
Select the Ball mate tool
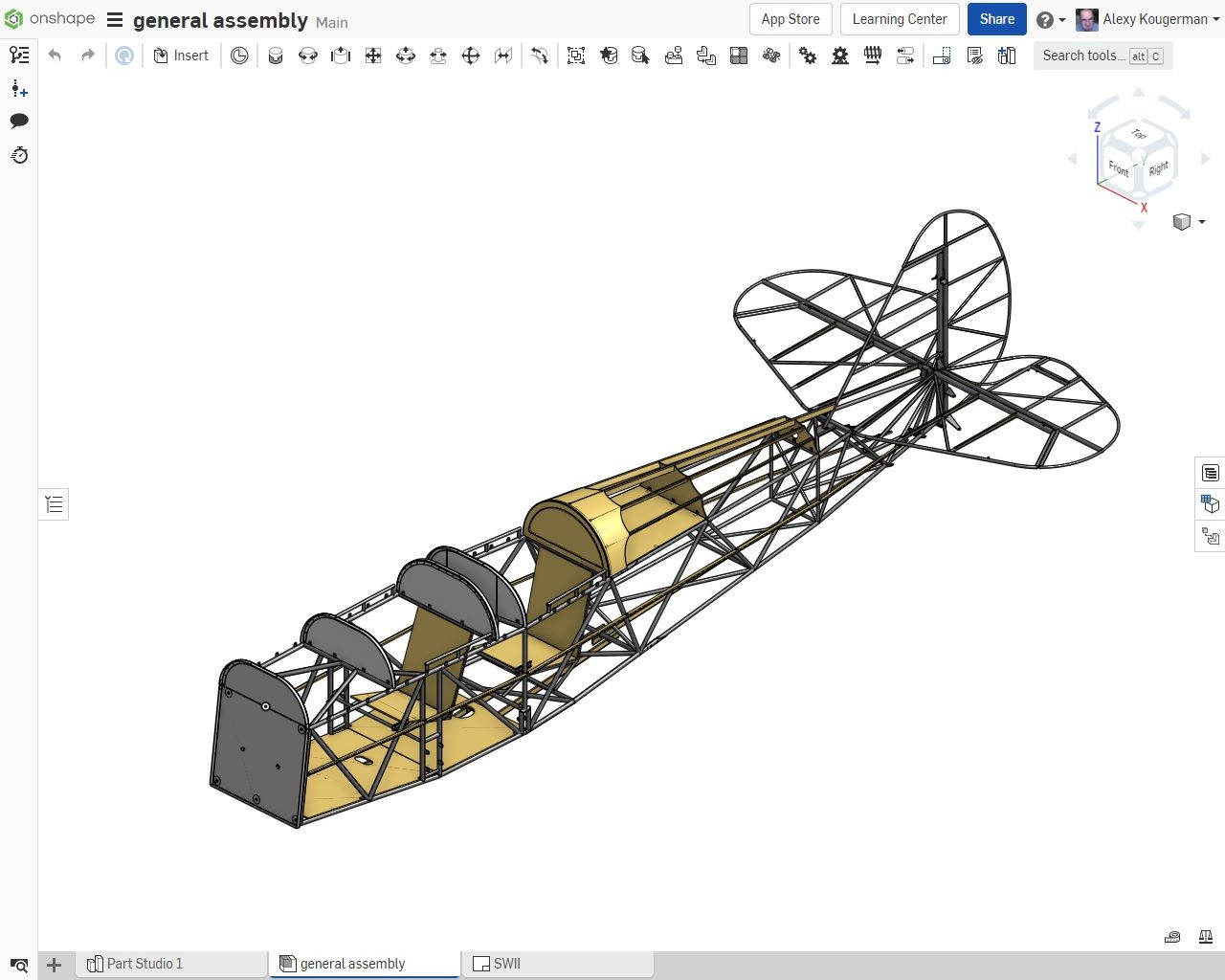click(471, 56)
